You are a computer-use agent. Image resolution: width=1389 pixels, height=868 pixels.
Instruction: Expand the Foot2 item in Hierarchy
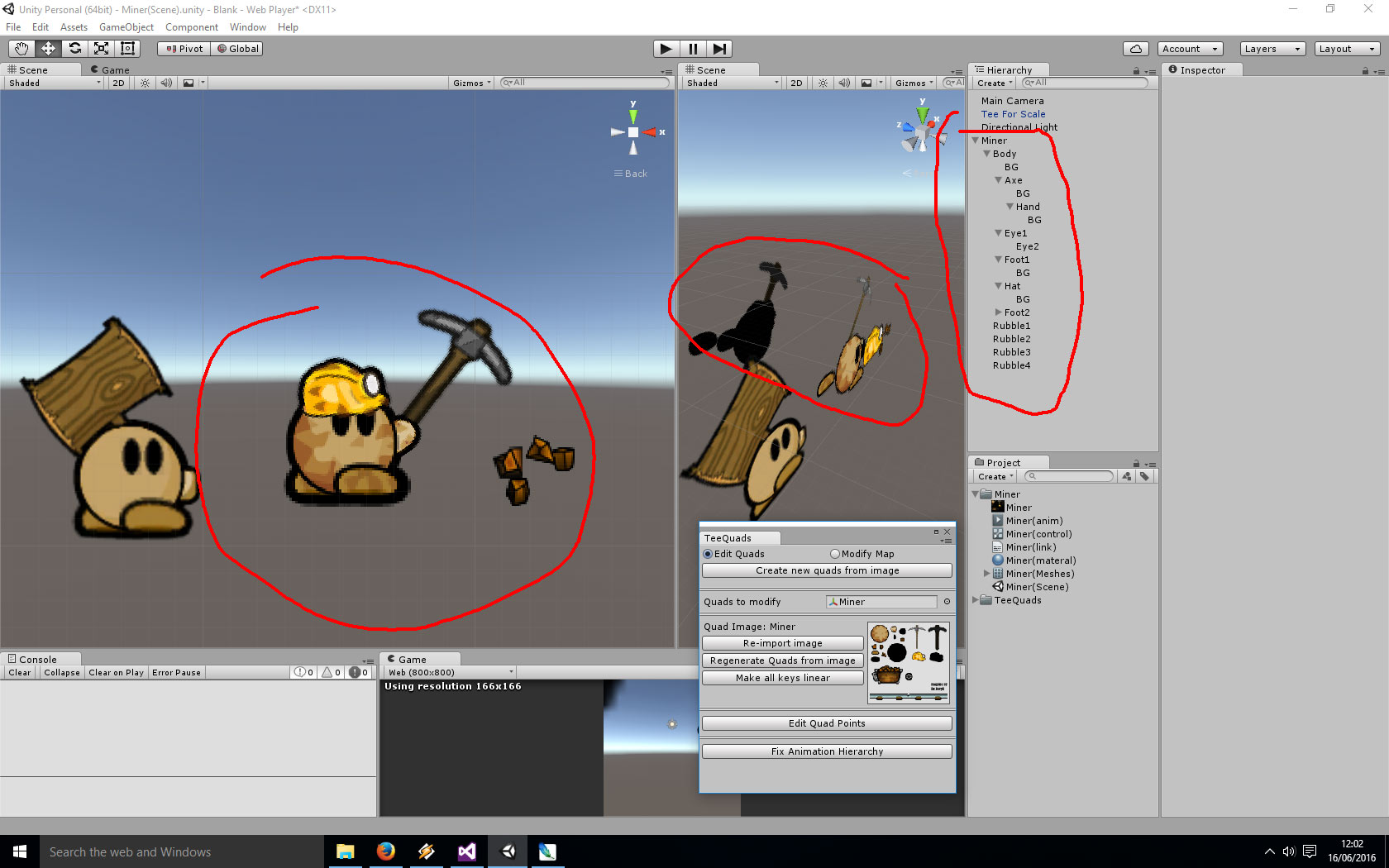(999, 312)
